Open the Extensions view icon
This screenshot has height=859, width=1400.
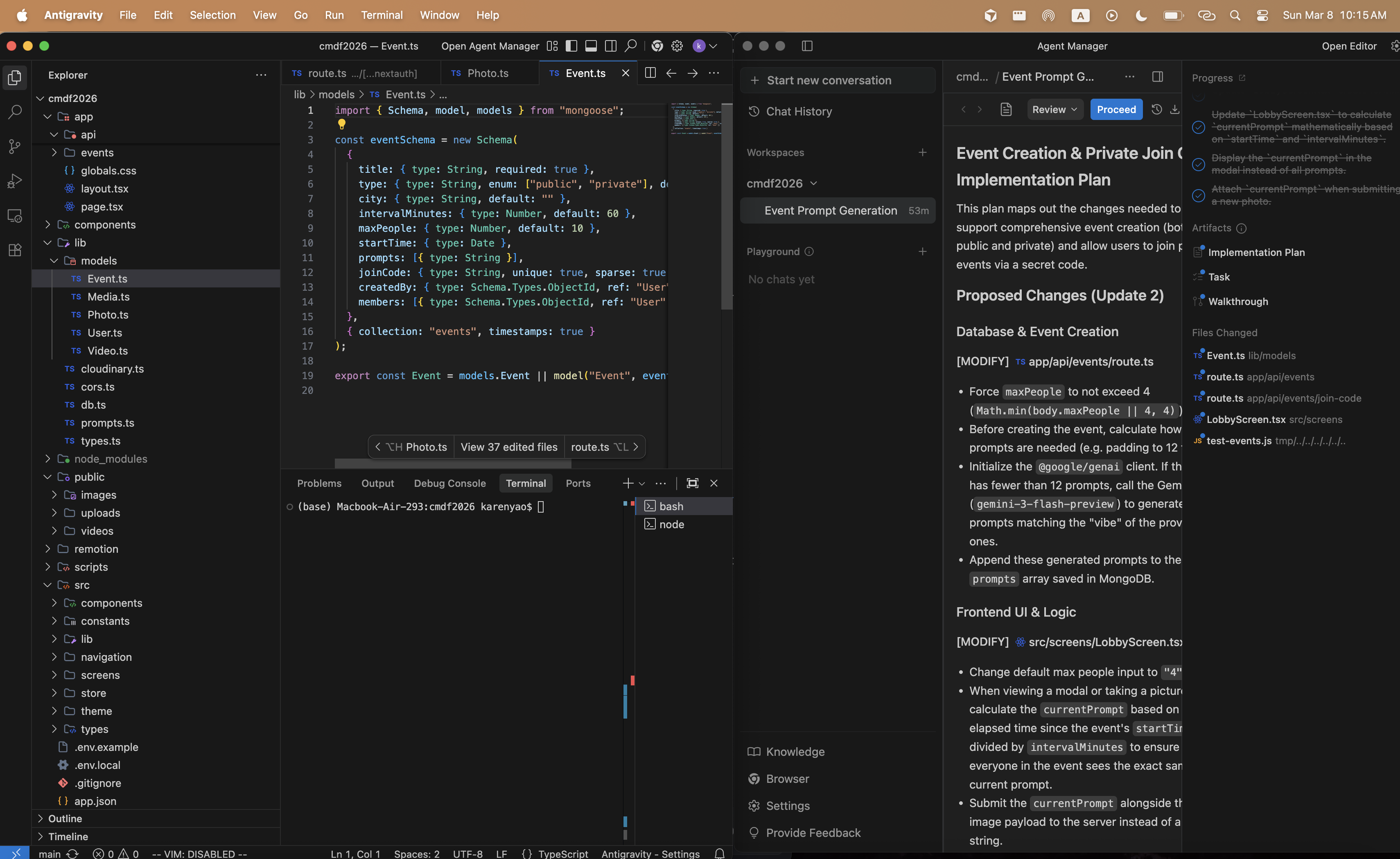coord(15,250)
